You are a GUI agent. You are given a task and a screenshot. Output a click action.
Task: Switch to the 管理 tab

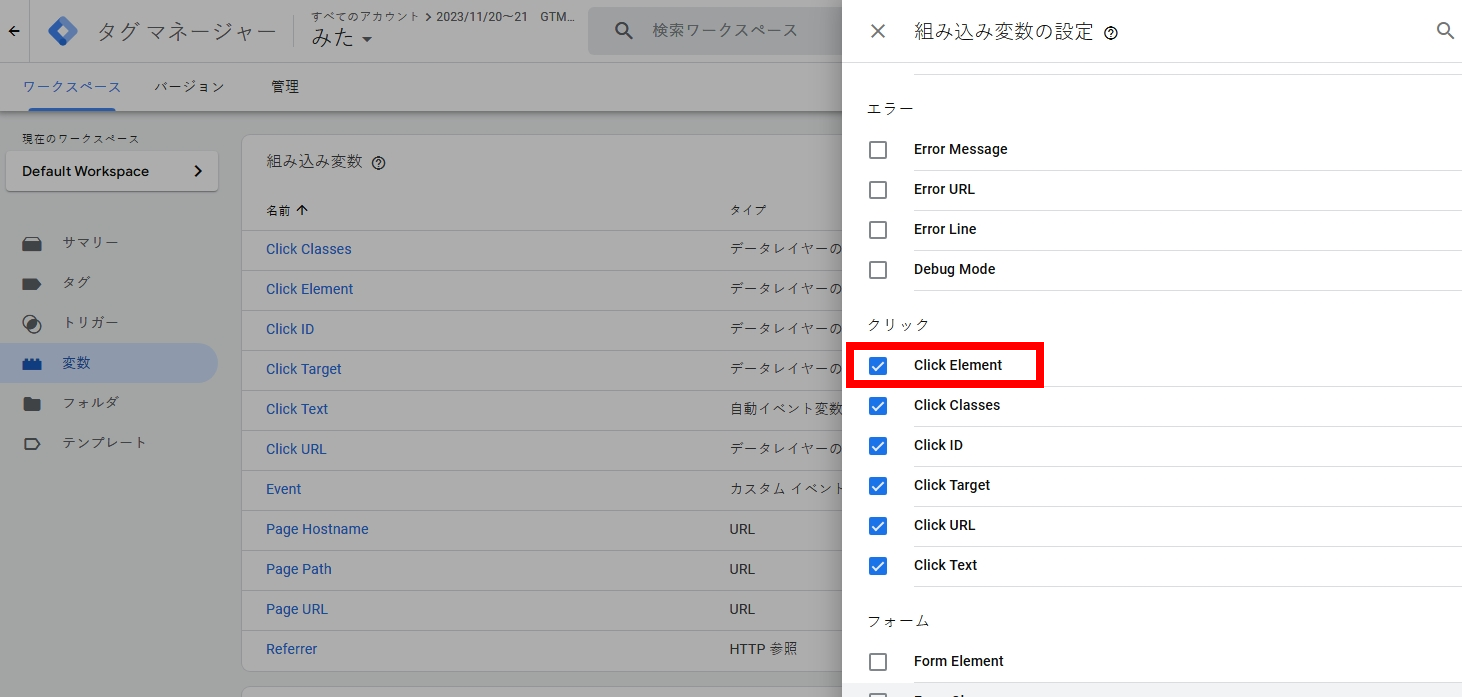pos(285,87)
